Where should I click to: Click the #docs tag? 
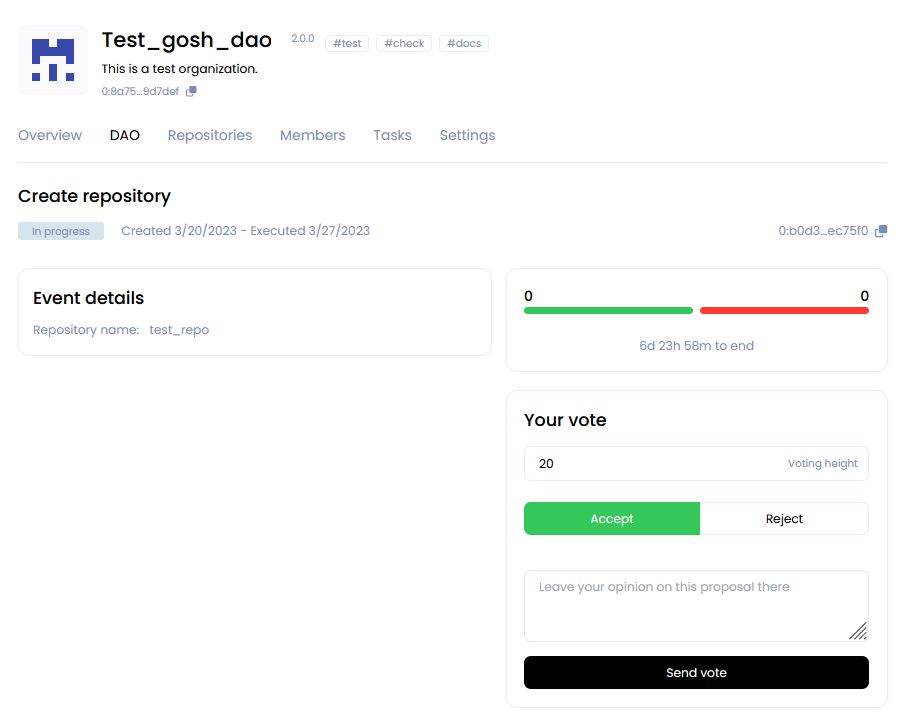(463, 44)
